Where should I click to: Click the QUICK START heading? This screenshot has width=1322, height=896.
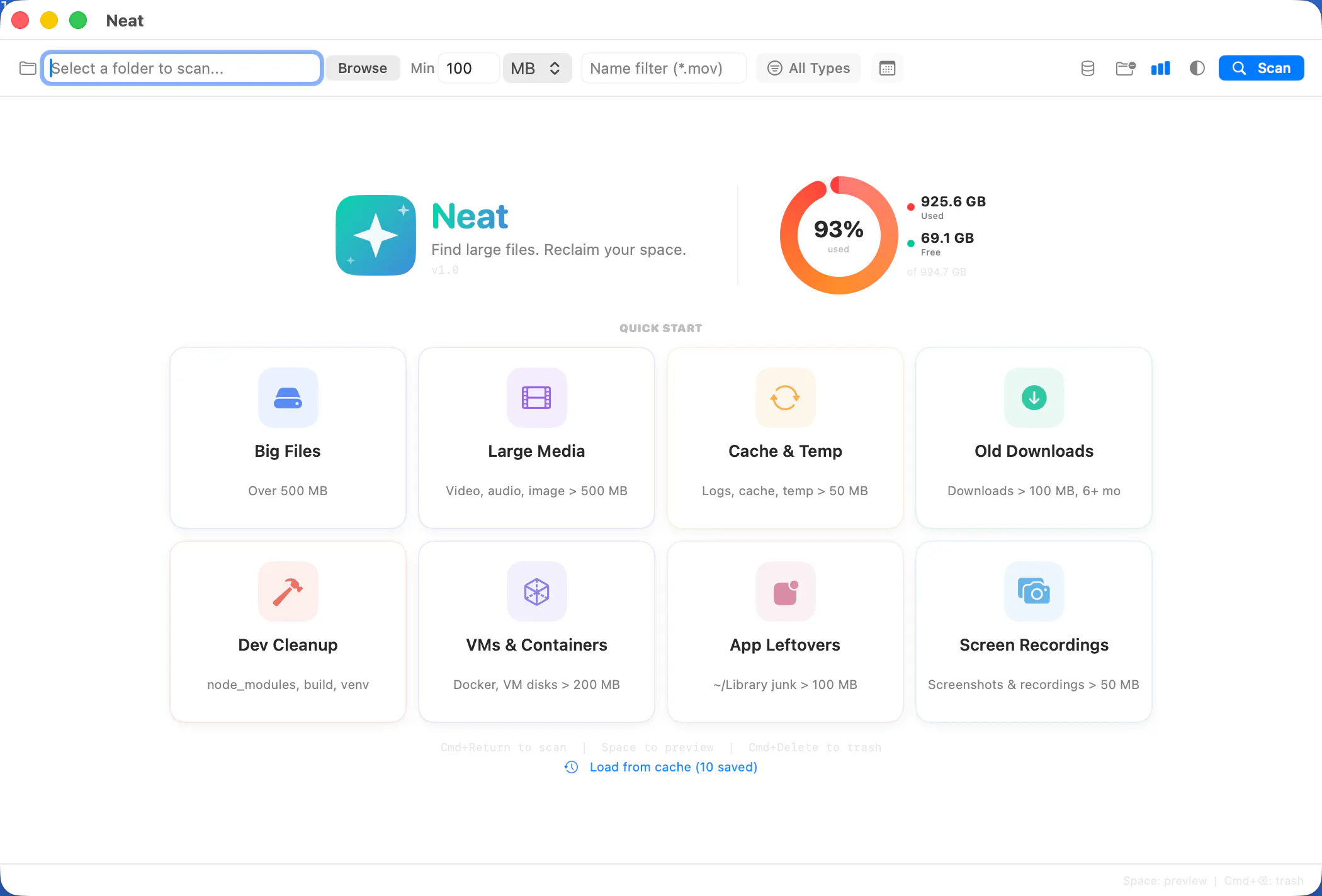(660, 328)
